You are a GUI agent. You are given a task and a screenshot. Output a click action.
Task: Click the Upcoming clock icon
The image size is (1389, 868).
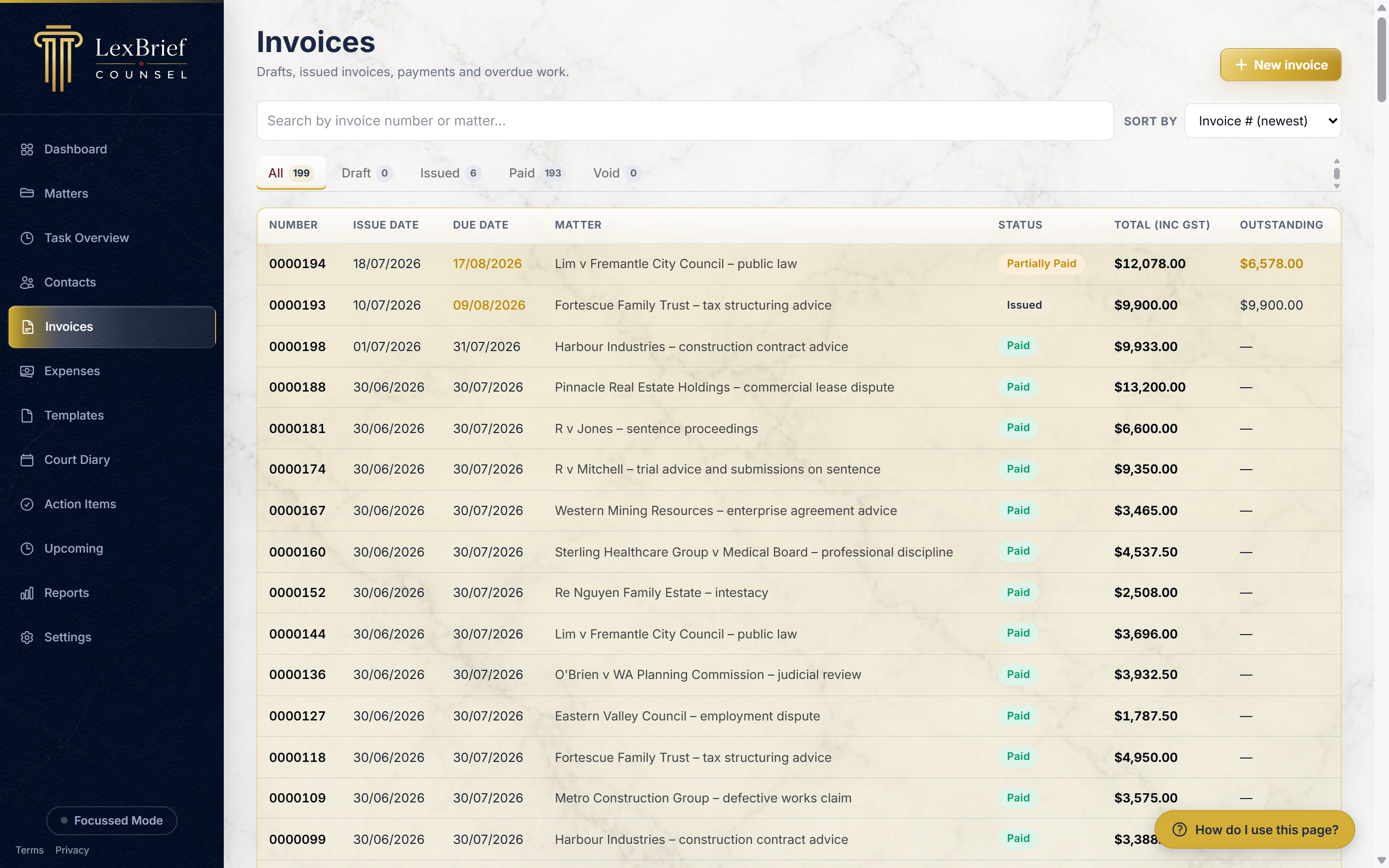(x=27, y=548)
